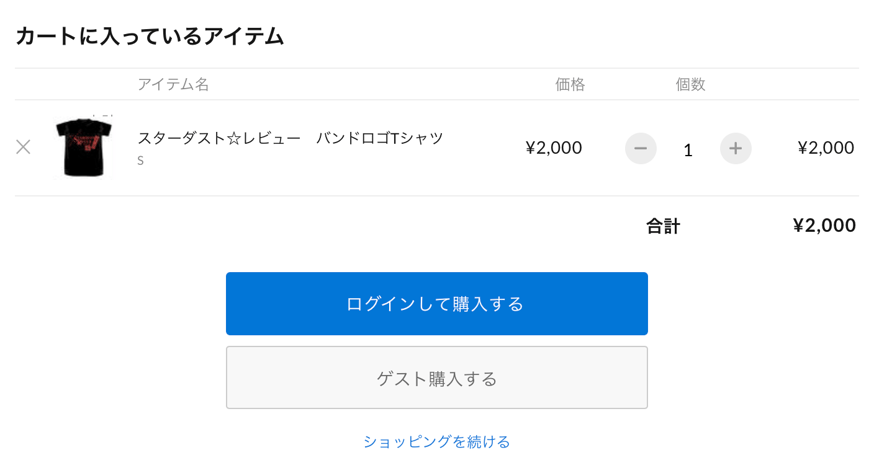Viewport: 874px width, 476px height.
Task: Click the horizontal divider below the cart heading
Action: 436,68
